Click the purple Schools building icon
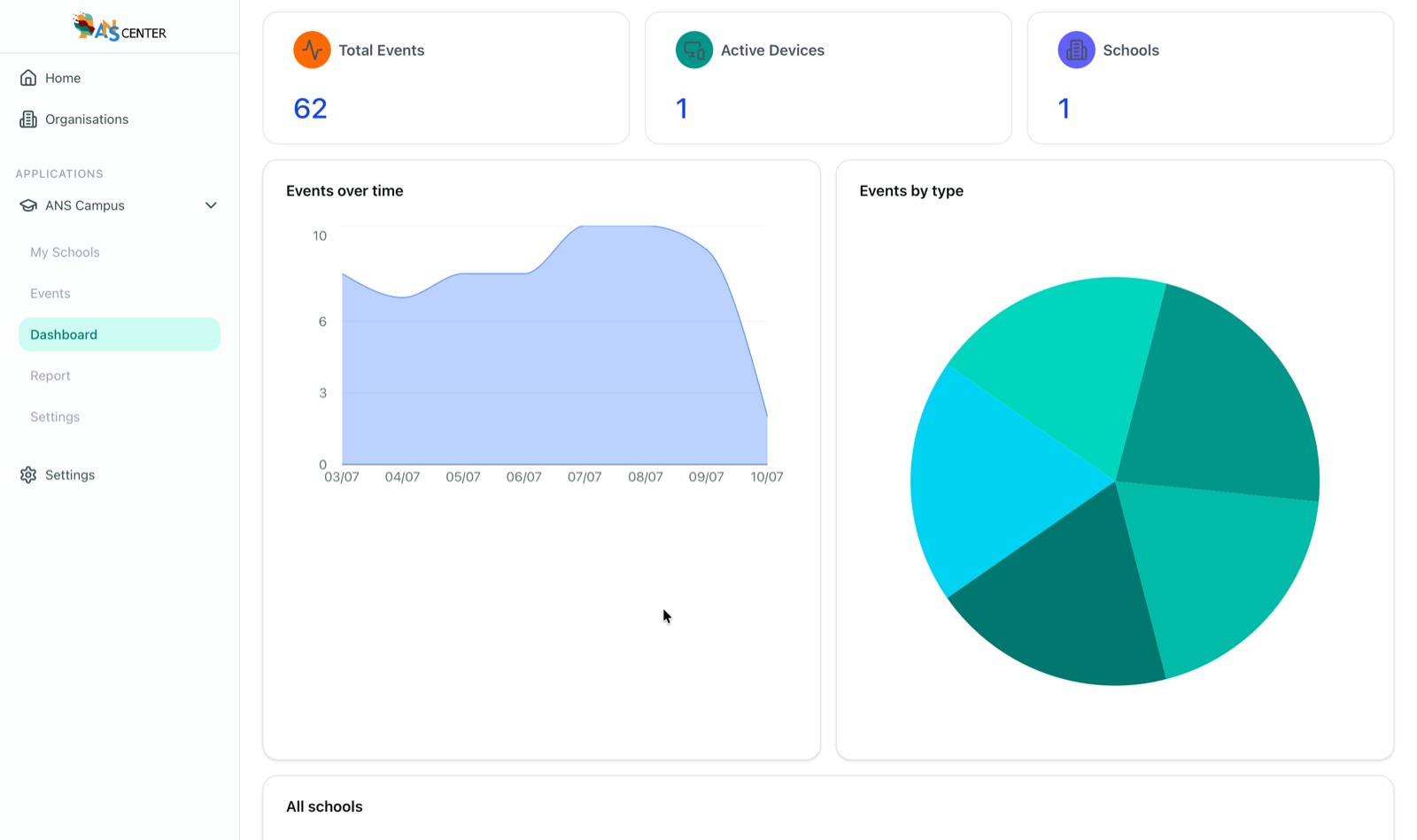Image resolution: width=1417 pixels, height=840 pixels. point(1076,50)
